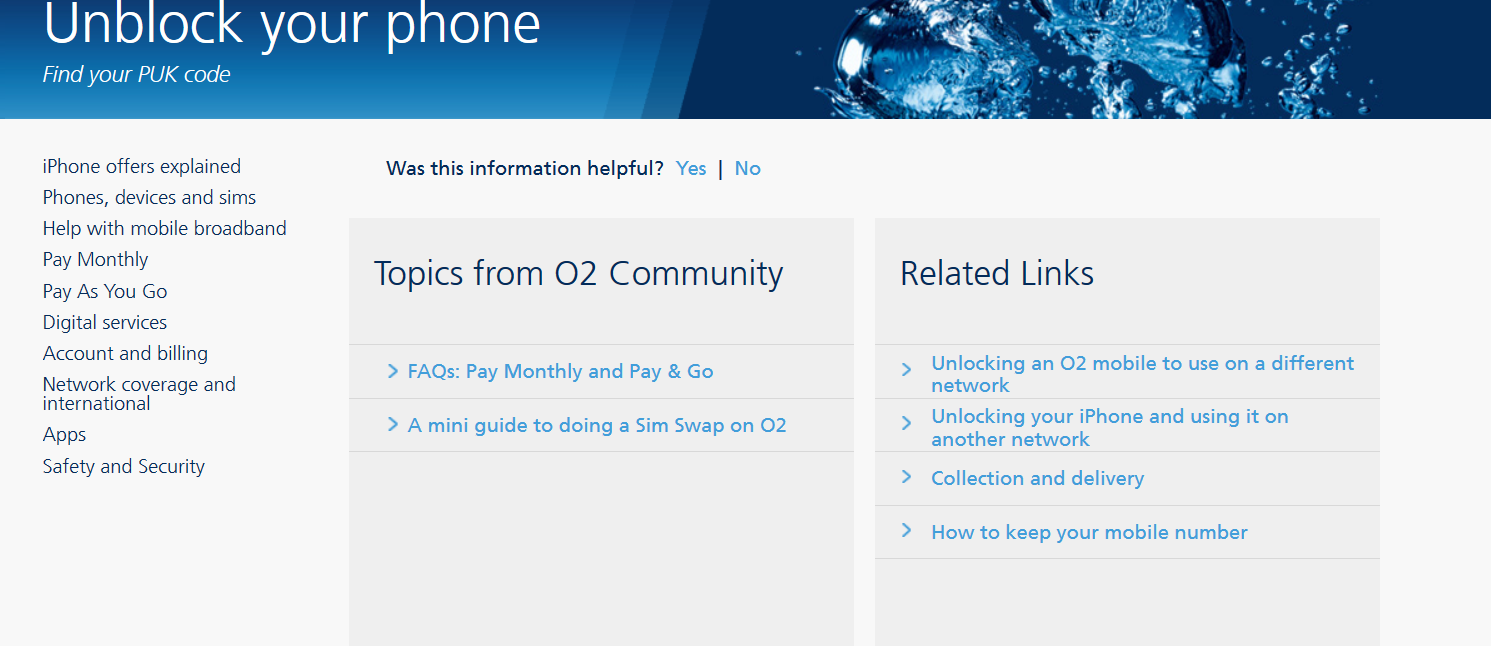Open the Network coverage and international section
This screenshot has width=1491, height=646.
139,394
